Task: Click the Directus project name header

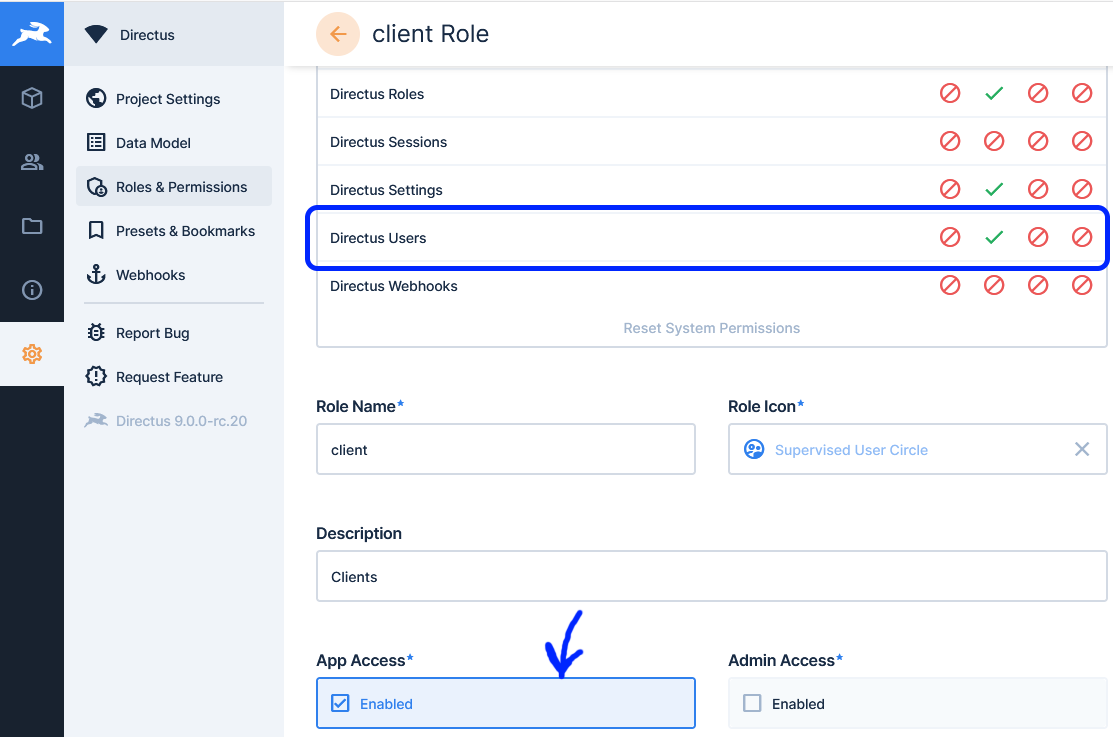Action: point(174,34)
